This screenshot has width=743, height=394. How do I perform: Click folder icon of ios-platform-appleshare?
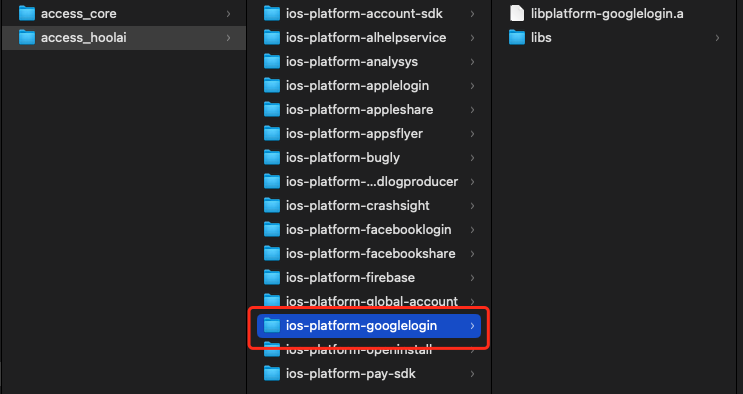tap(272, 110)
